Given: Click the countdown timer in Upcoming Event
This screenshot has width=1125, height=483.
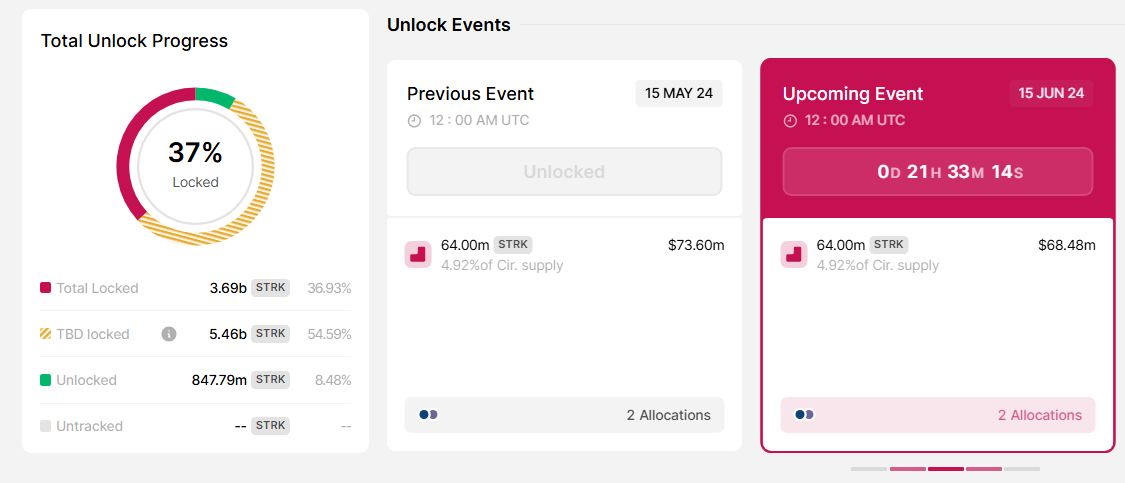Looking at the screenshot, I should [x=938, y=172].
